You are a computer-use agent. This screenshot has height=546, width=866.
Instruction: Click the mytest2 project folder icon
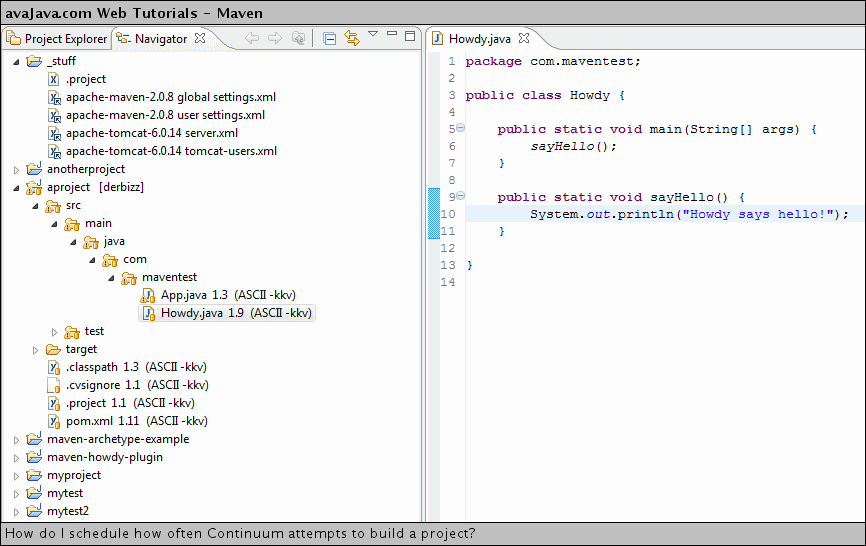point(34,511)
